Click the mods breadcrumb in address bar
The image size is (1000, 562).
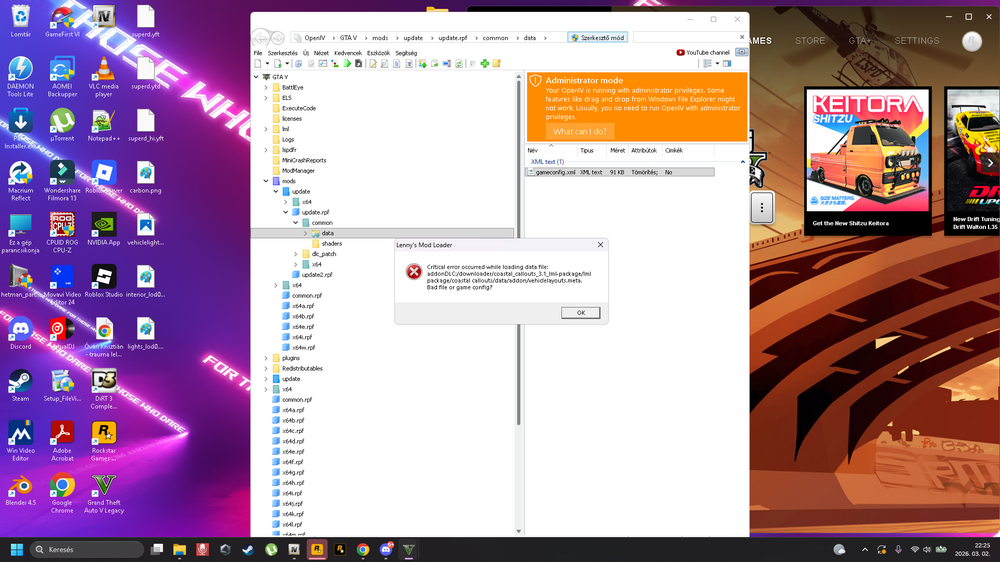coord(380,38)
